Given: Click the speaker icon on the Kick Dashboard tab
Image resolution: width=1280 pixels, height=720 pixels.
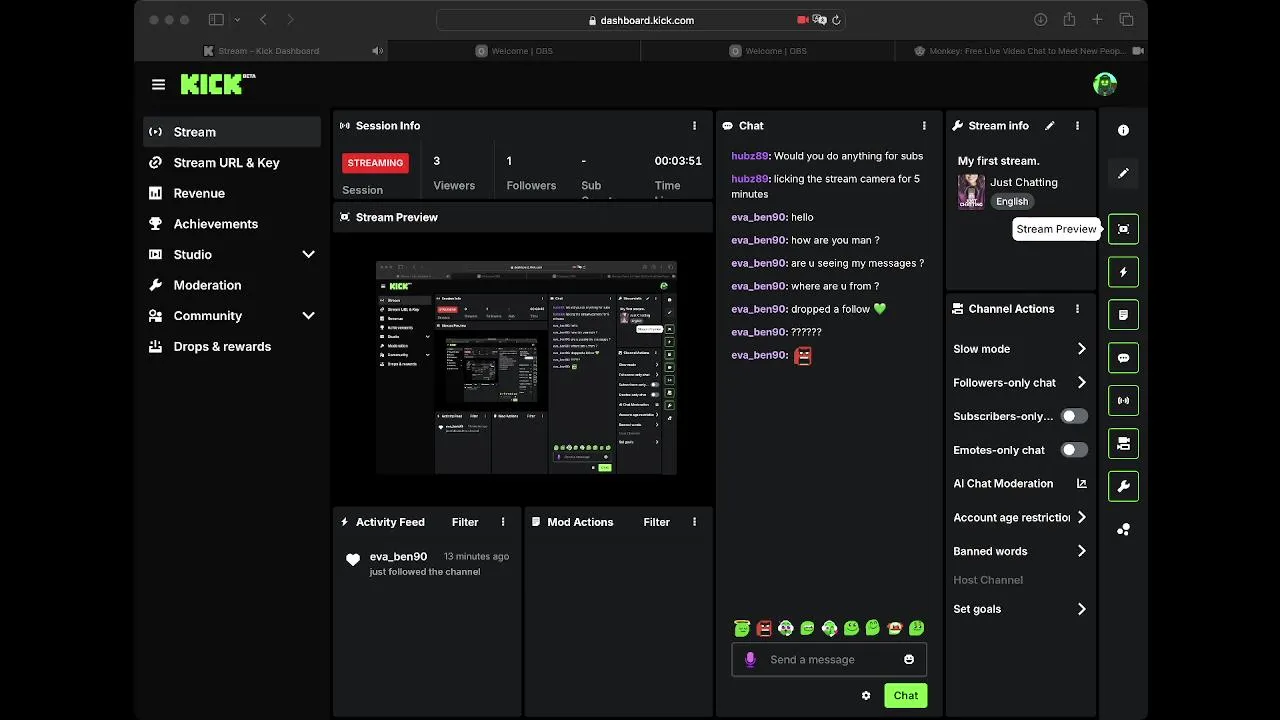Looking at the screenshot, I should [x=377, y=51].
